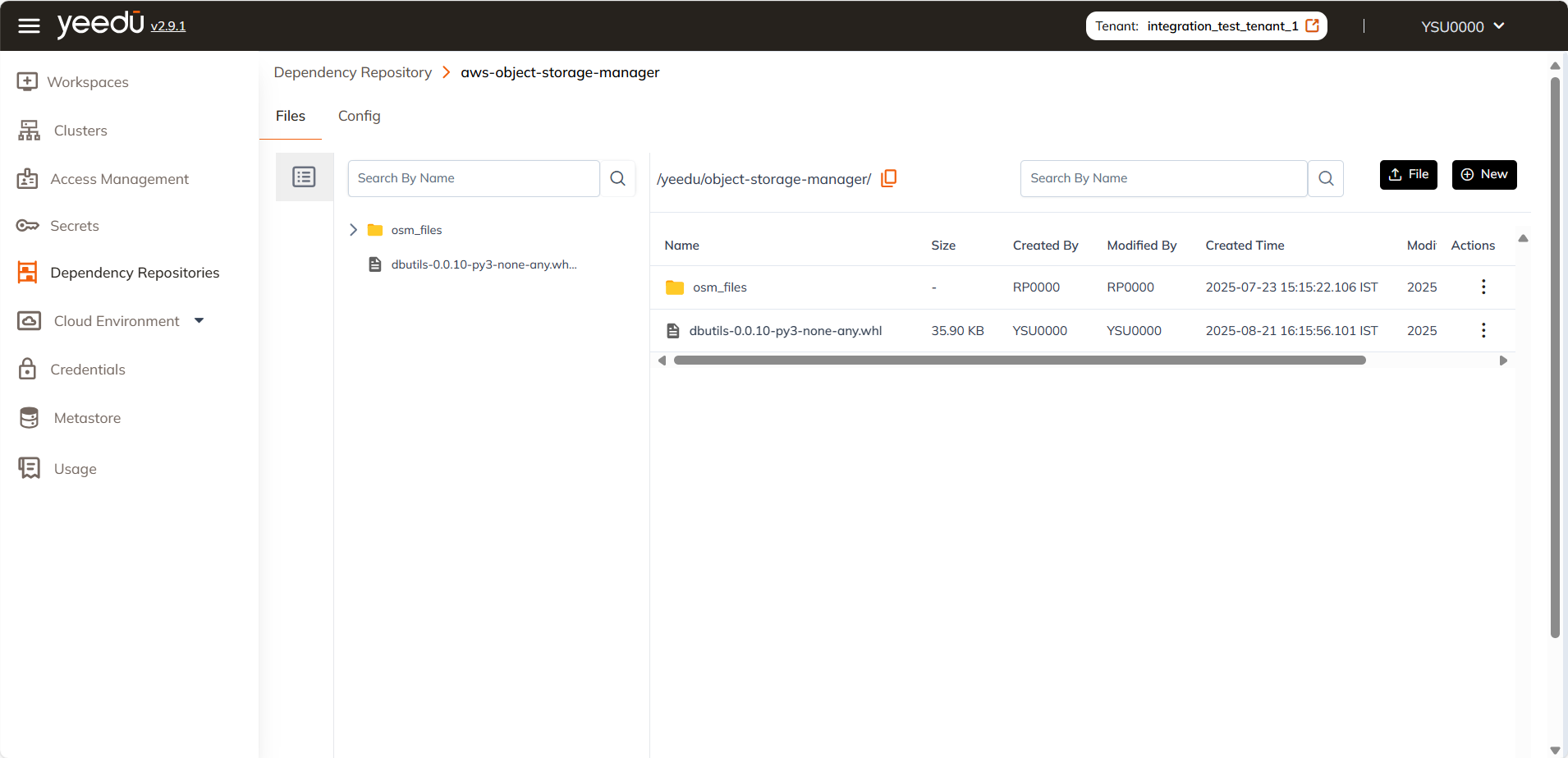Open actions menu for osm_files row
The height and width of the screenshot is (758, 1568).
(x=1483, y=287)
